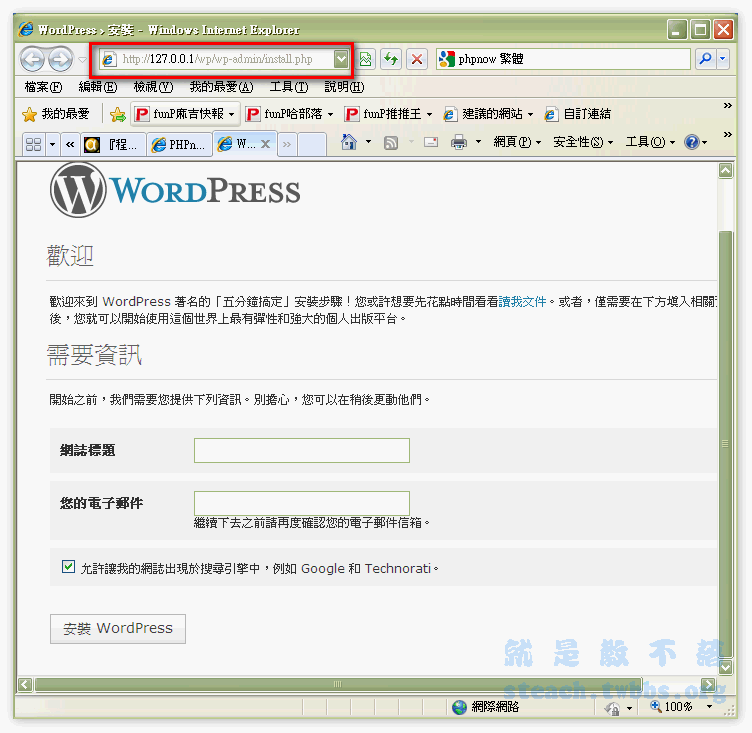This screenshot has height=733, width=752.
Task: Open the 我的最愛 favorites star button
Action: tap(56, 114)
